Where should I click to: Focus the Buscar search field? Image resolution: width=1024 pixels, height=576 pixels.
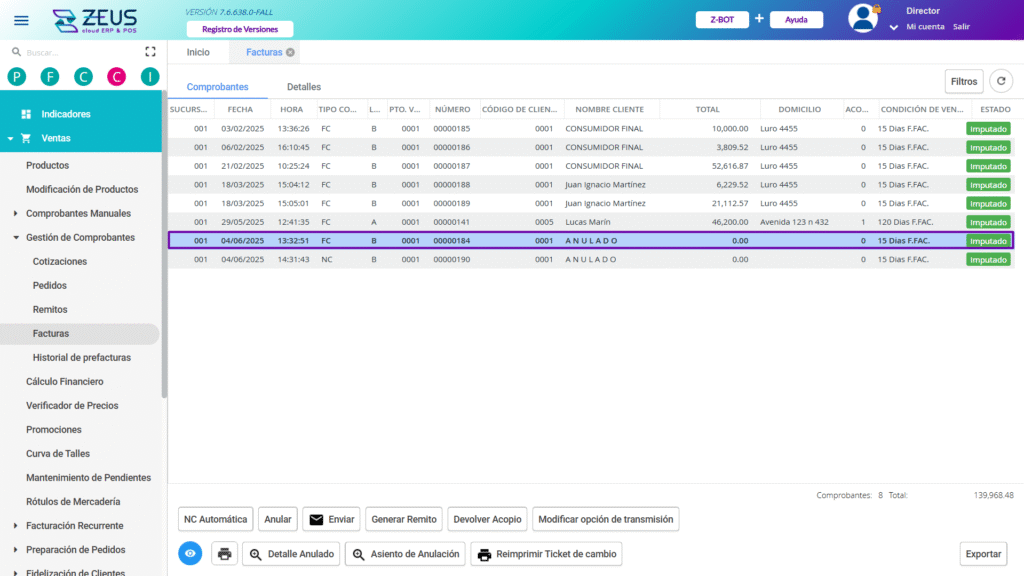click(x=82, y=52)
